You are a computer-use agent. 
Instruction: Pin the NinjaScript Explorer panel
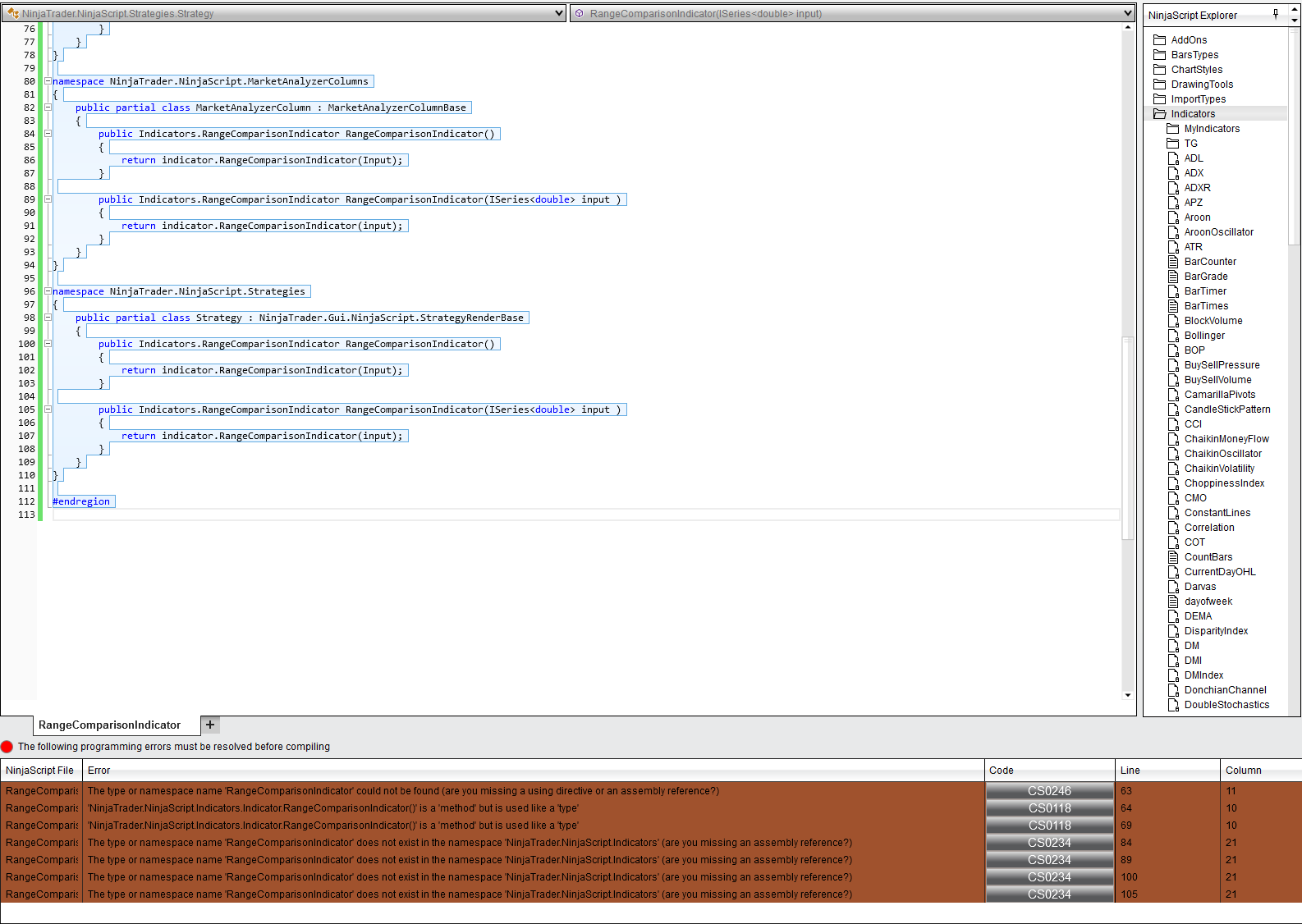pos(1276,14)
